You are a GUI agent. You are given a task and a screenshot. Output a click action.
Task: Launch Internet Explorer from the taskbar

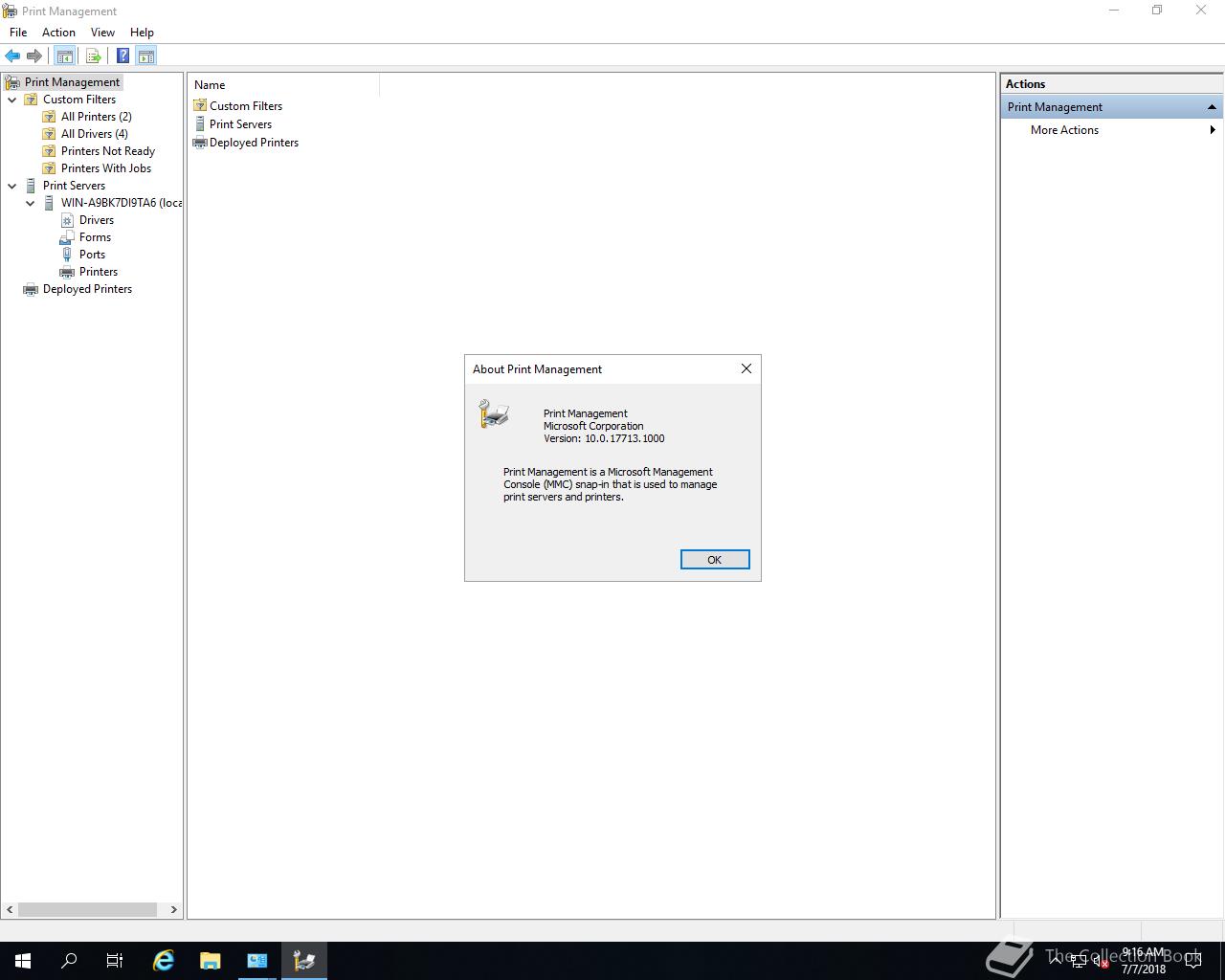[164, 961]
